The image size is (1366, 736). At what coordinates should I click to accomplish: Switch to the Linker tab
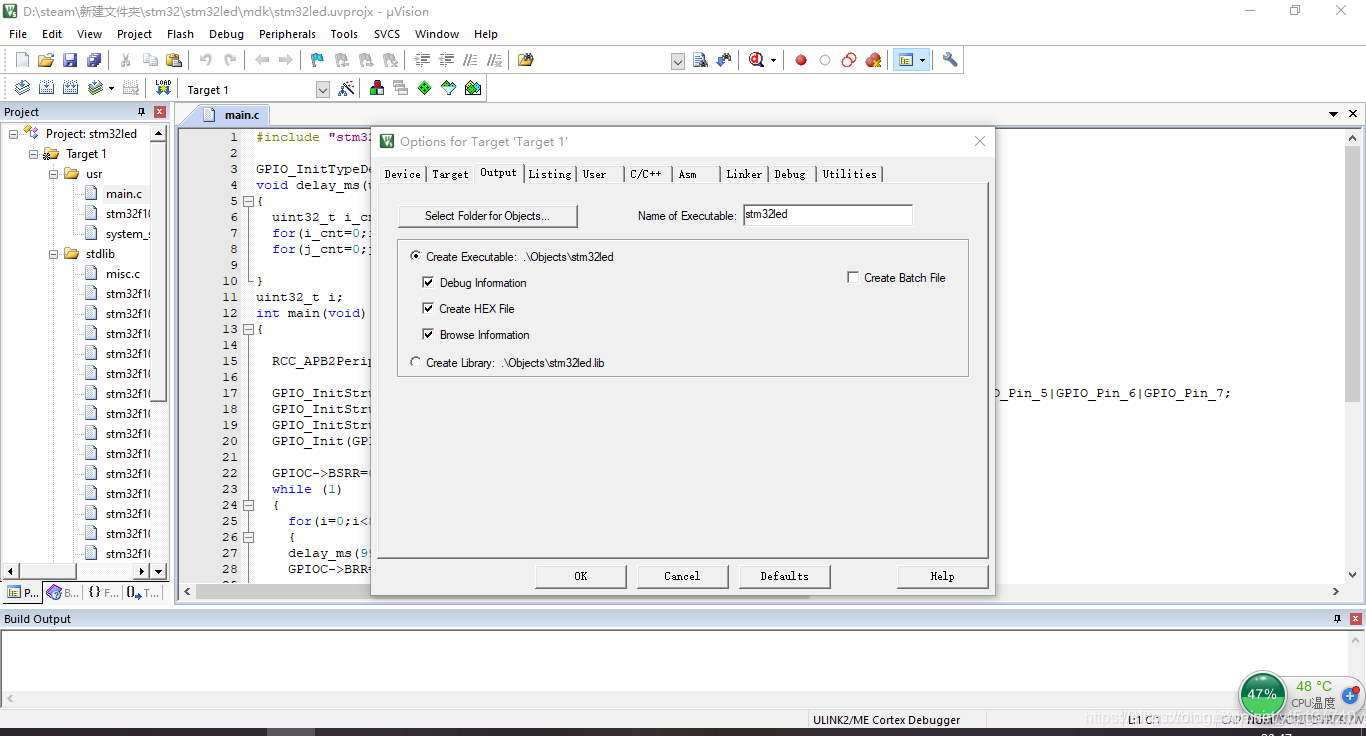point(744,174)
